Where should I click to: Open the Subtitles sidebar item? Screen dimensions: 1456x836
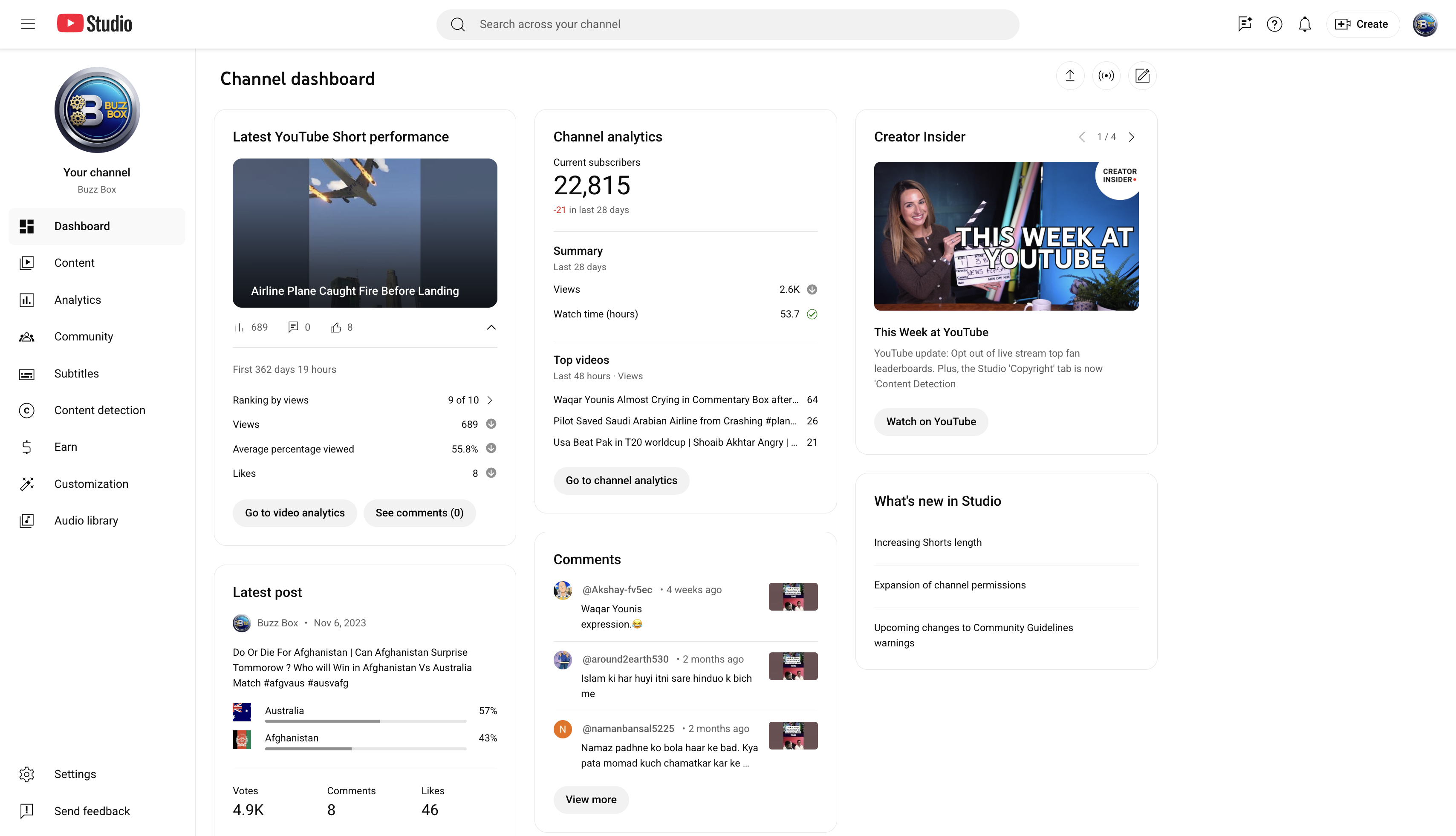tap(97, 374)
